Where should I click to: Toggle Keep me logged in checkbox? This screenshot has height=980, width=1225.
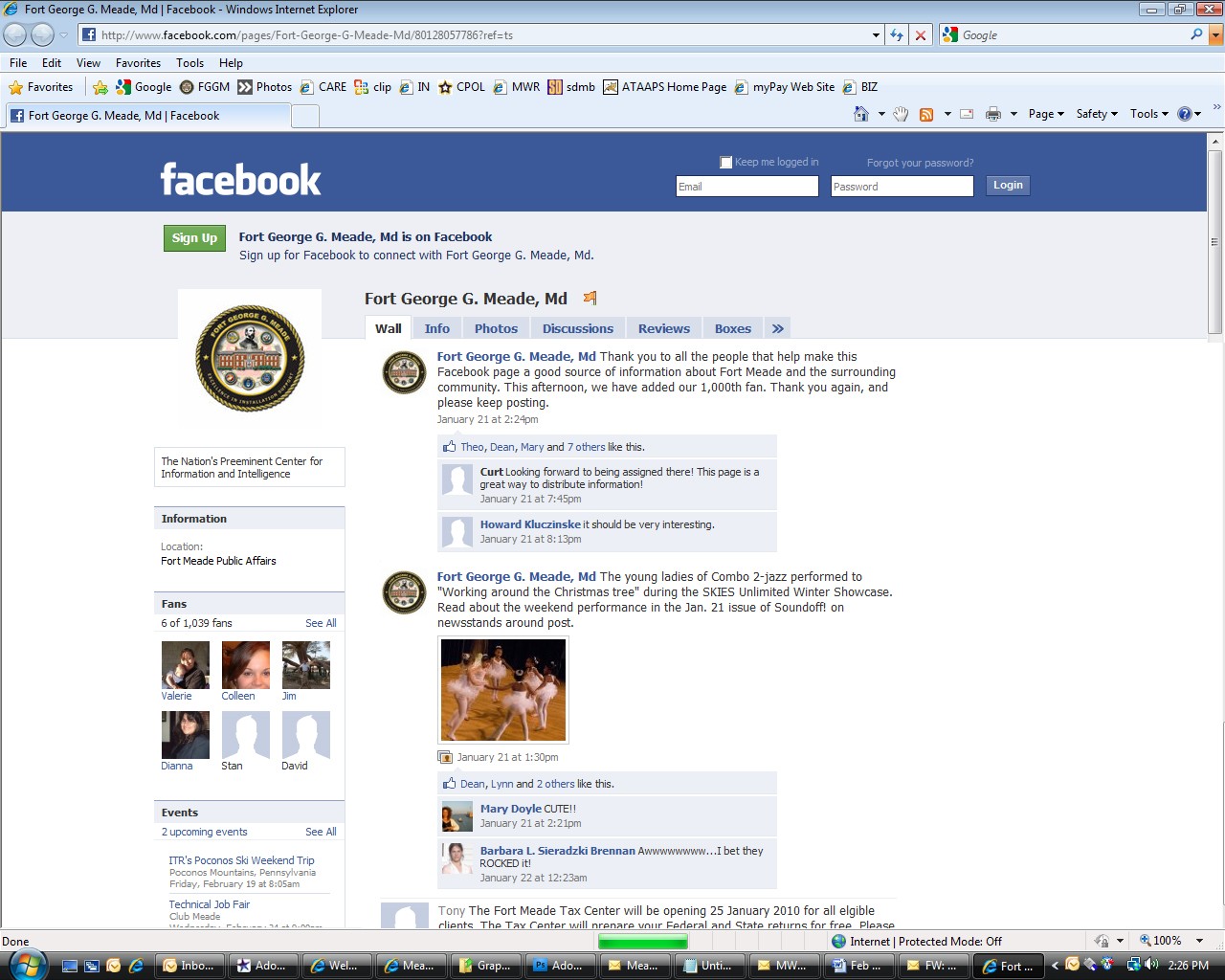(x=725, y=163)
